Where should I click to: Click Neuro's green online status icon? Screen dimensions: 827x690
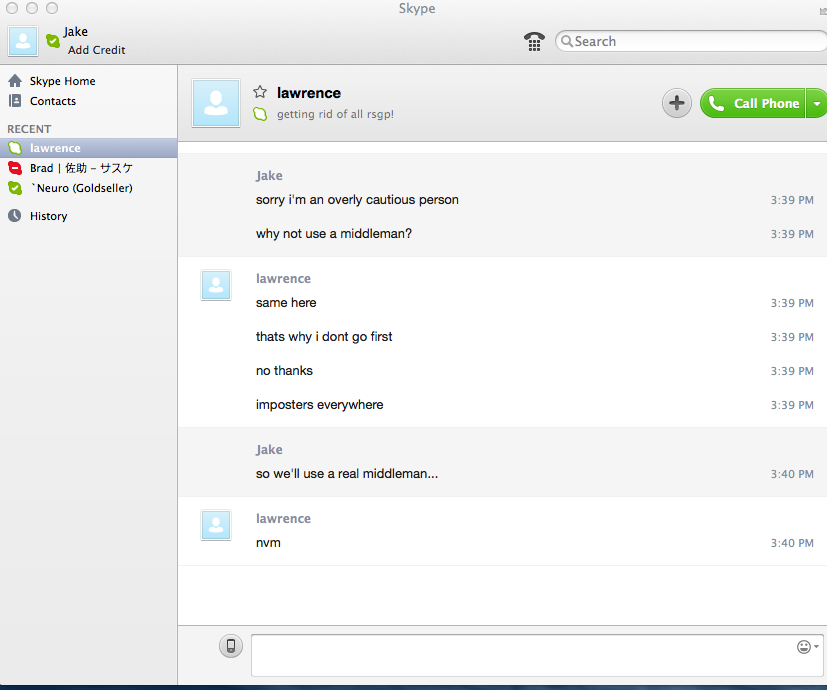(x=15, y=188)
